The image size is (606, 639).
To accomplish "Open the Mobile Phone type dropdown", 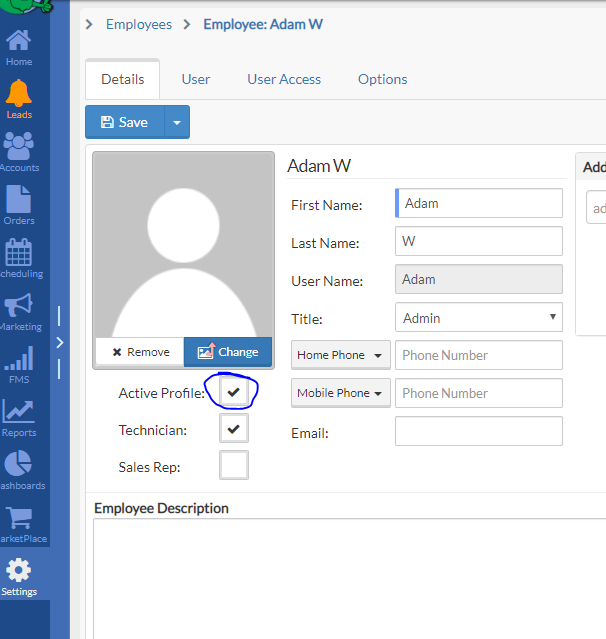I will [x=341, y=393].
